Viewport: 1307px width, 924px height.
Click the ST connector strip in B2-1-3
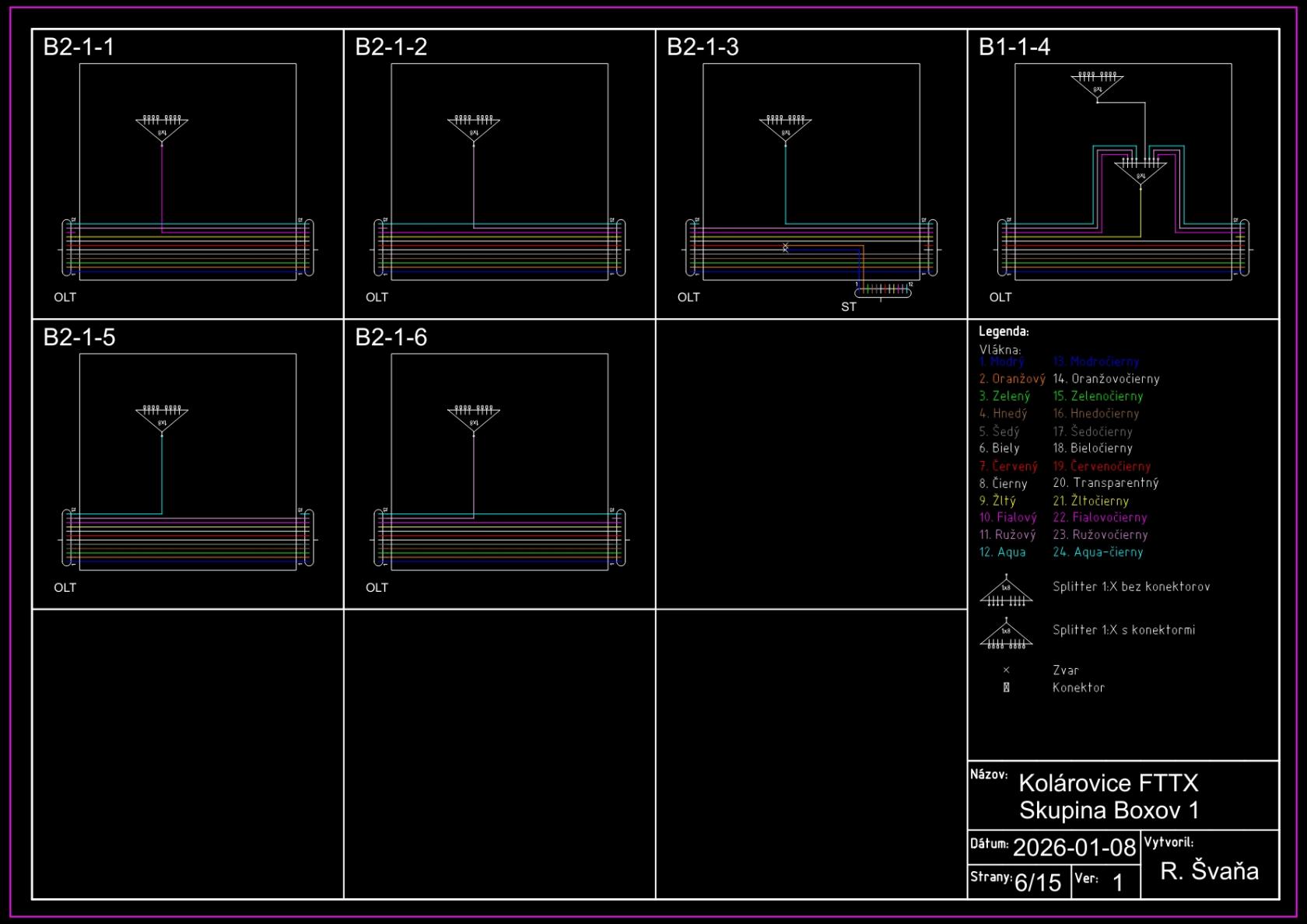coord(882,290)
